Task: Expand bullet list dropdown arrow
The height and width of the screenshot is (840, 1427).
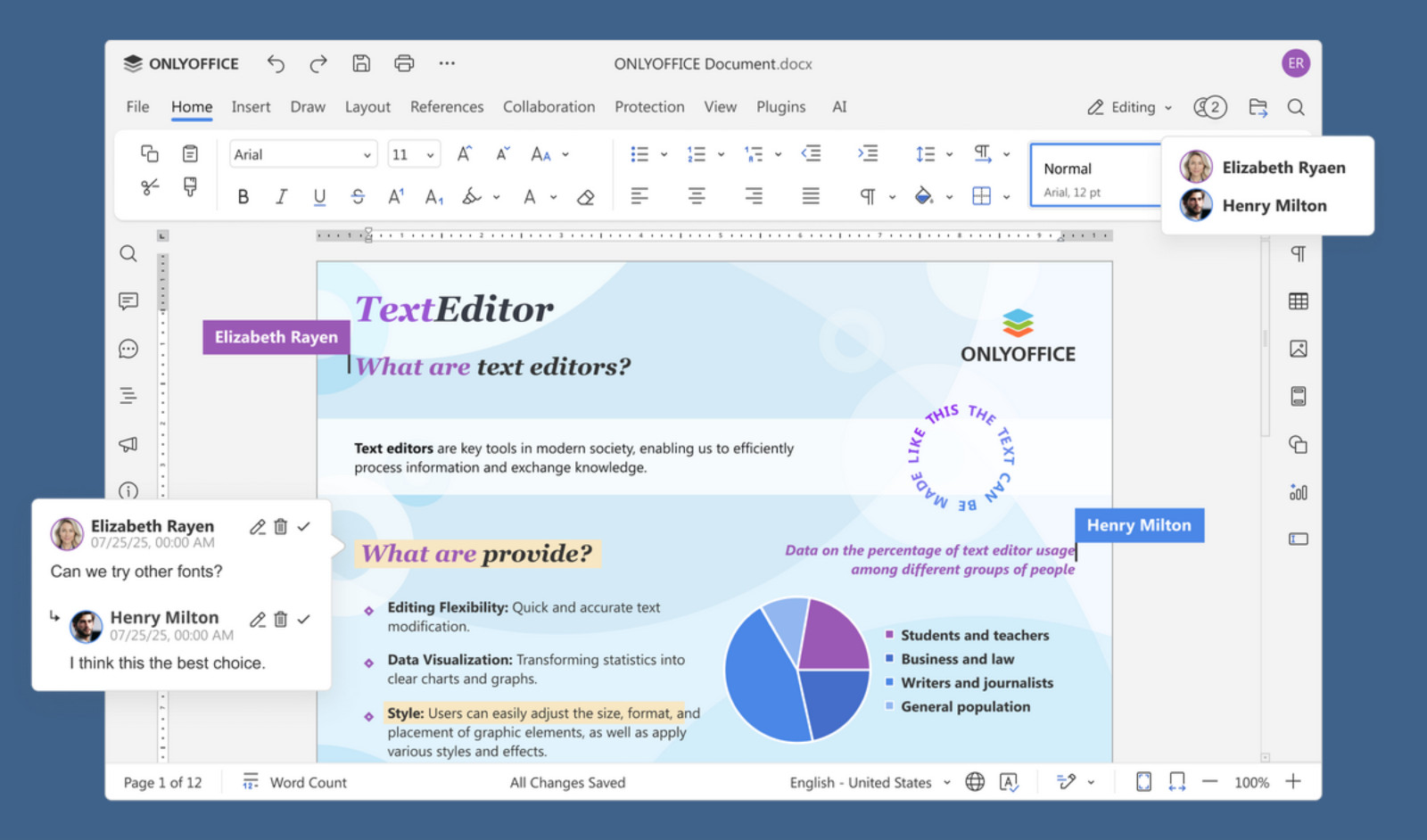Action: (x=664, y=154)
